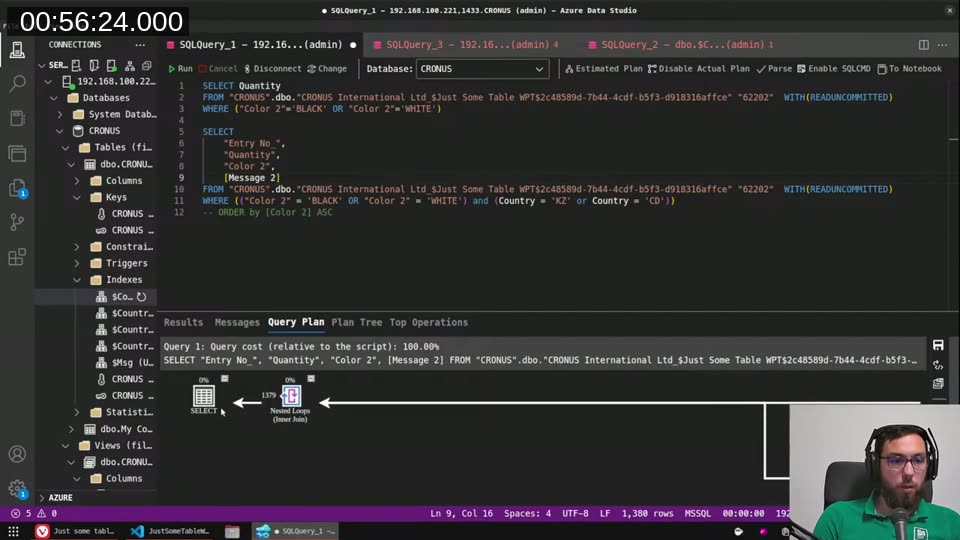960x540 pixels.
Task: Collapse the CRONUS database node
Action: coord(60,131)
